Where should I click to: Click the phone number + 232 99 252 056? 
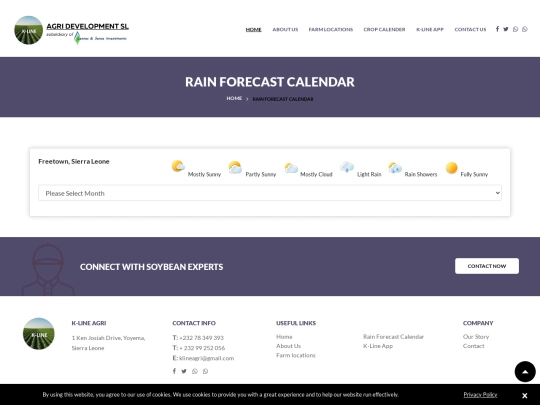click(202, 348)
